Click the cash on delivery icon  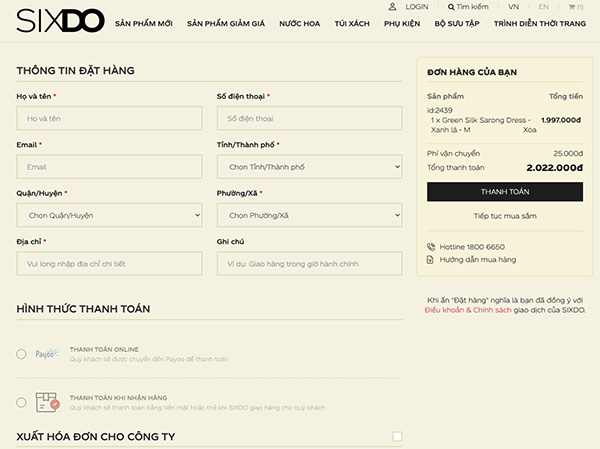(48, 402)
